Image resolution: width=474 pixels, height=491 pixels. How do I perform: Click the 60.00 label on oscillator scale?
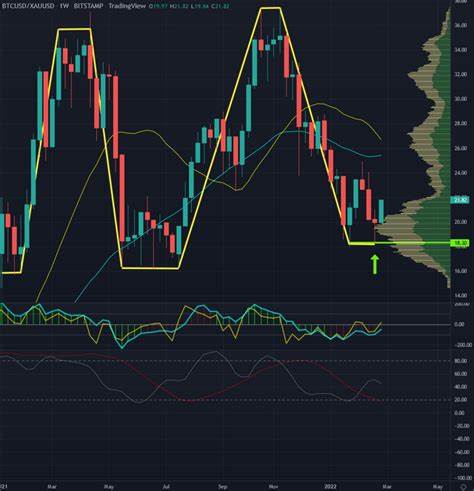pyautogui.click(x=461, y=374)
